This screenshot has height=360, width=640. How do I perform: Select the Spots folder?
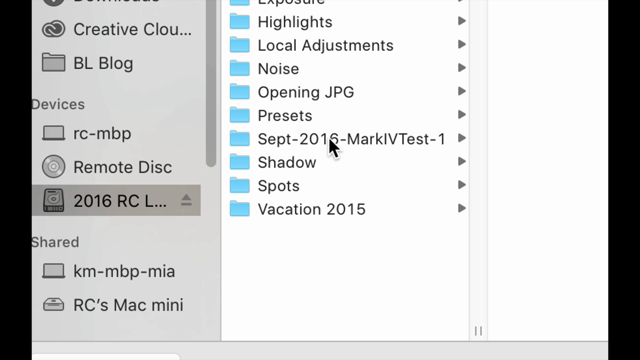[x=345, y=186]
